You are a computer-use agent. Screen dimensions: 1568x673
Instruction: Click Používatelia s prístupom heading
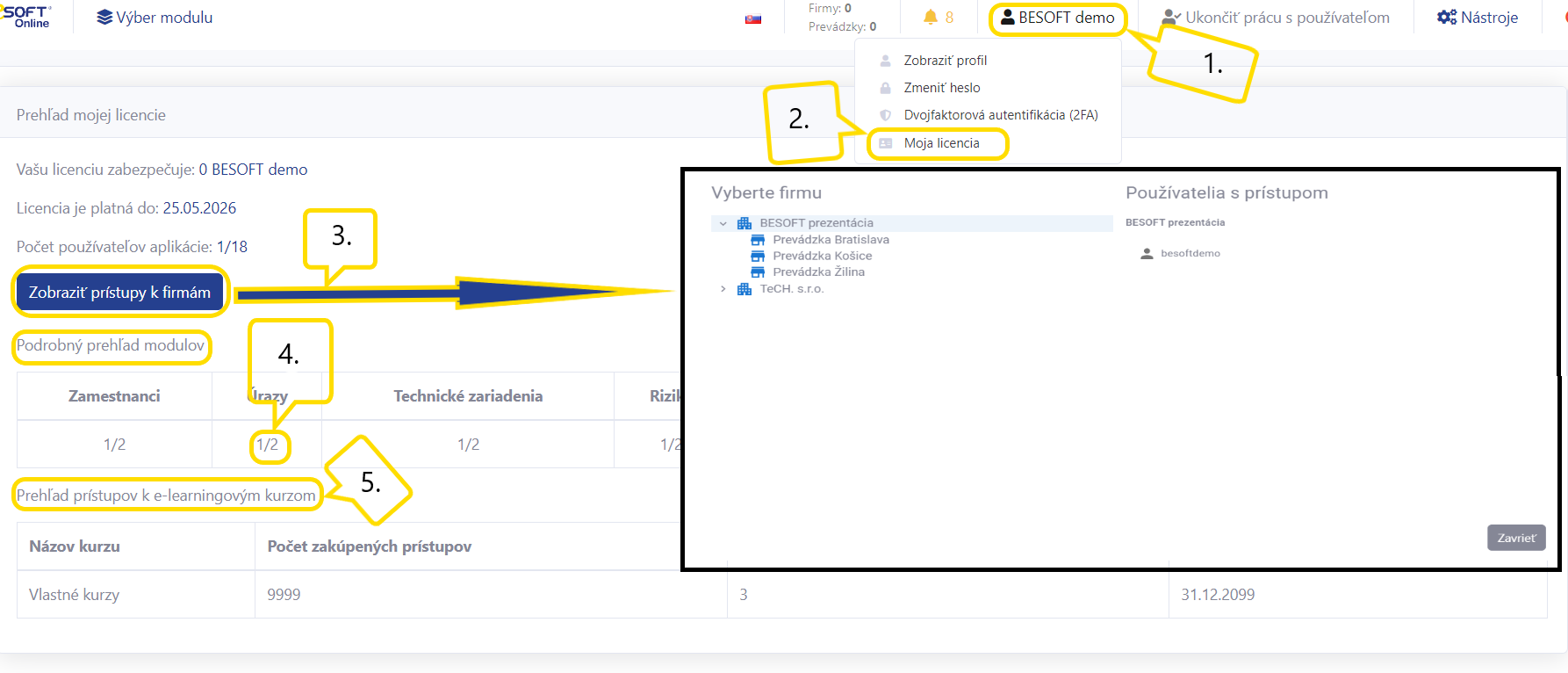tap(1226, 193)
